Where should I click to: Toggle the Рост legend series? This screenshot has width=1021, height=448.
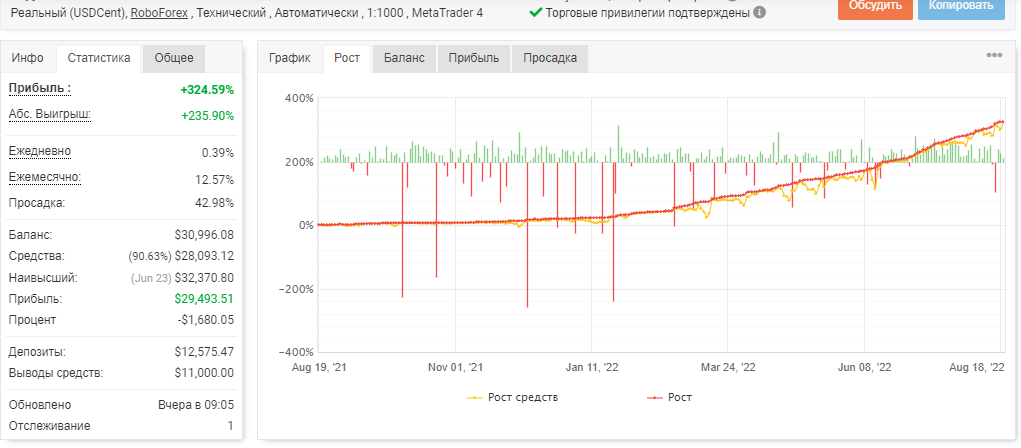(x=670, y=397)
